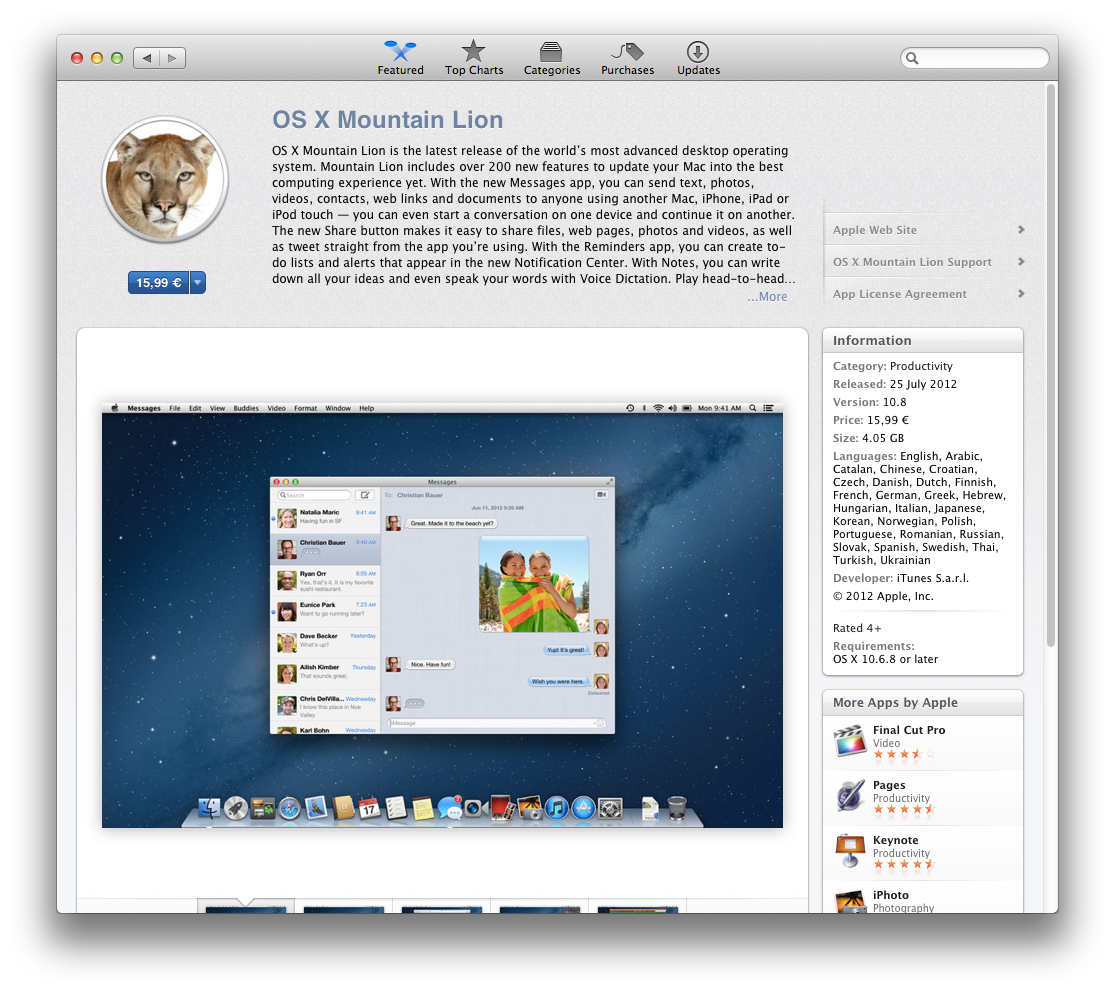The height and width of the screenshot is (992, 1115).
Task: Click Size: 4.05 GB text
Action: (x=868, y=438)
